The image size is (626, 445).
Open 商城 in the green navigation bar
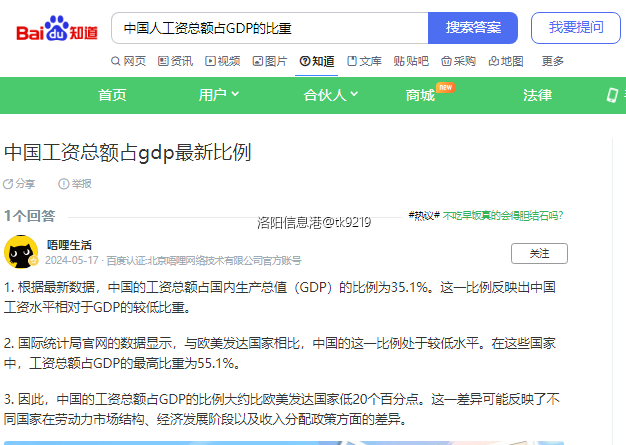pyautogui.click(x=420, y=95)
